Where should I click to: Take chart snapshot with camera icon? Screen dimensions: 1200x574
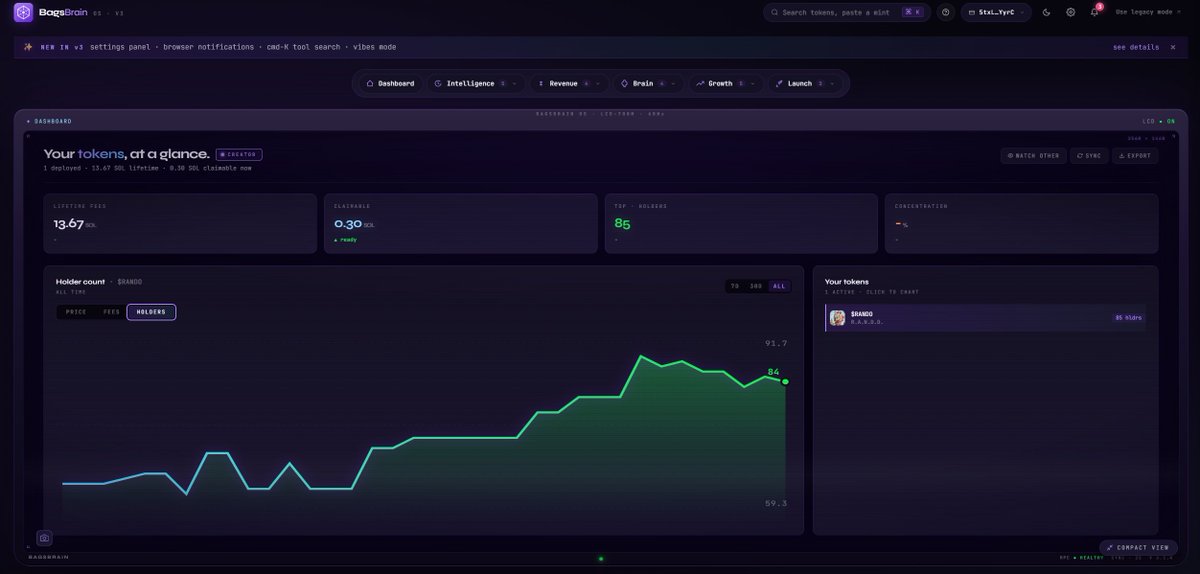click(x=44, y=538)
